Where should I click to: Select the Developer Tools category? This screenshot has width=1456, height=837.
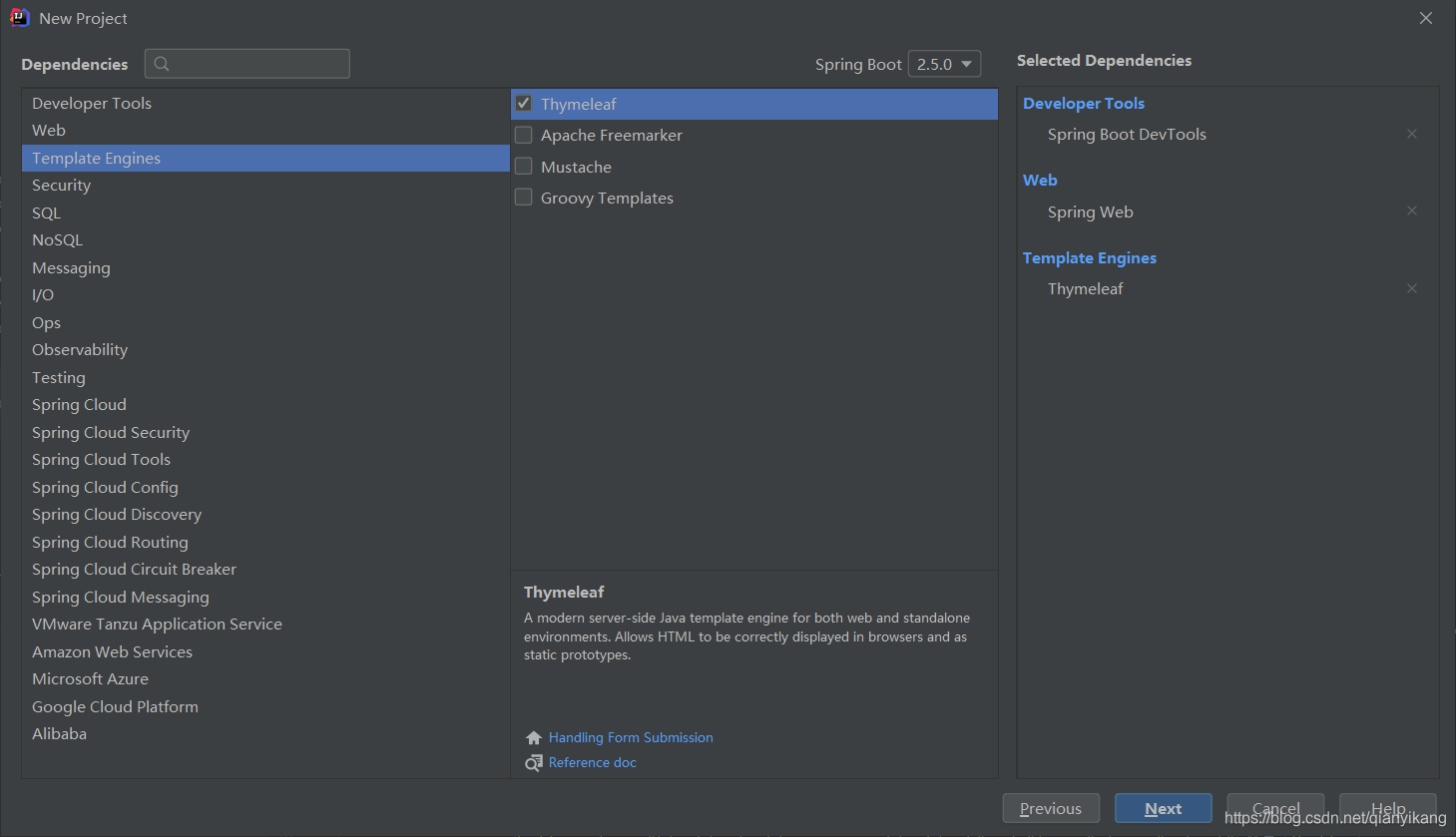265,103
